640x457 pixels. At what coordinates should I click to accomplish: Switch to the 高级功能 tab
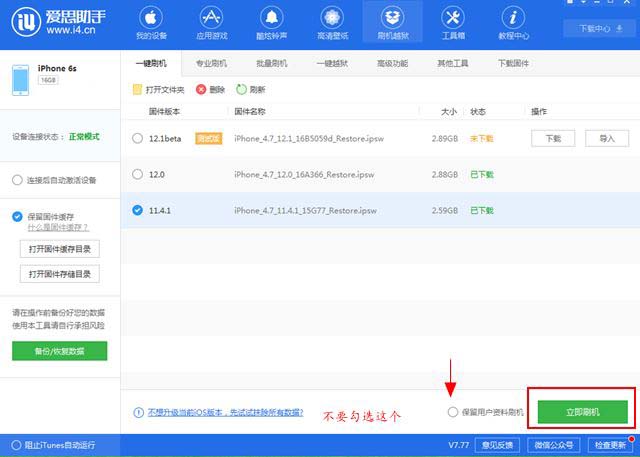coord(392,63)
